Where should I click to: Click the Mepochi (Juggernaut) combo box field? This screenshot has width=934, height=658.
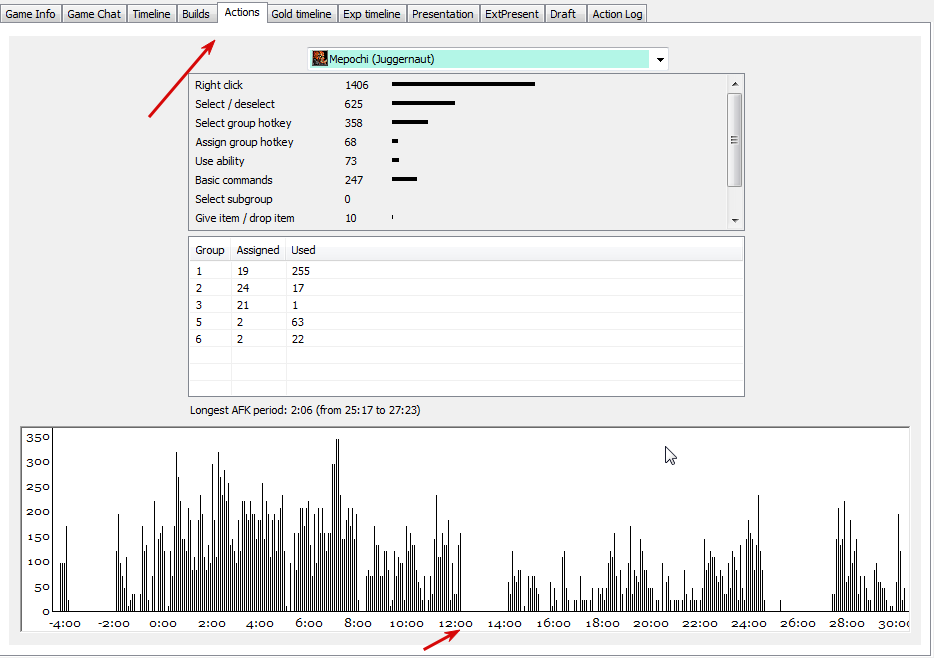click(x=487, y=59)
